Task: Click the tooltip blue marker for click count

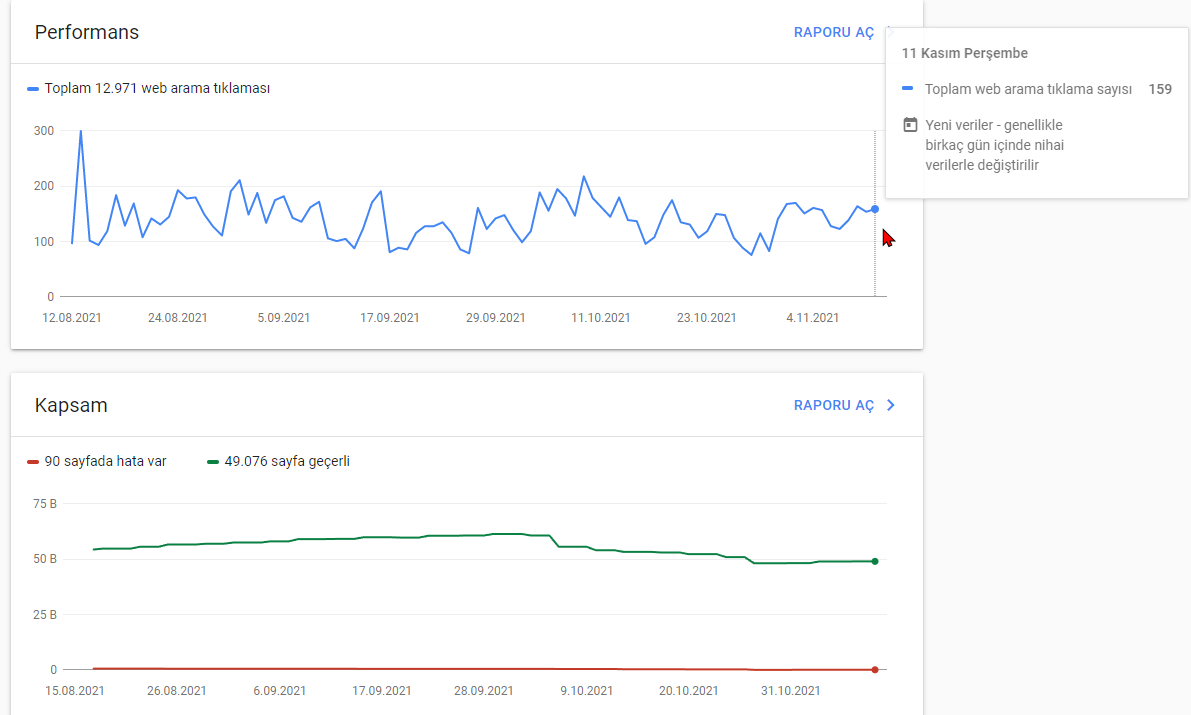Action: pos(907,88)
